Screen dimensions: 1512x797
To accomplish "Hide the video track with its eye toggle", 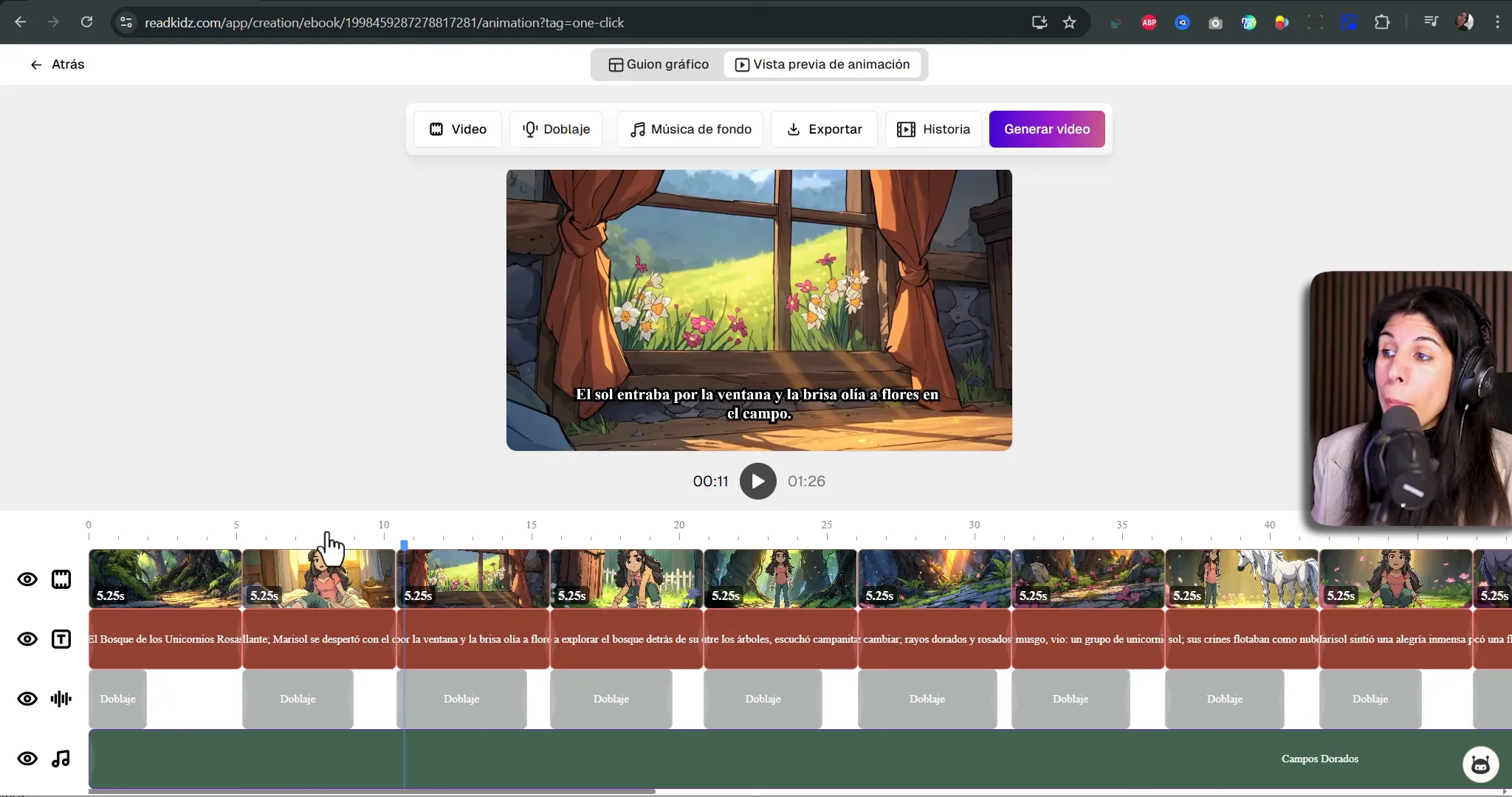I will (x=27, y=579).
